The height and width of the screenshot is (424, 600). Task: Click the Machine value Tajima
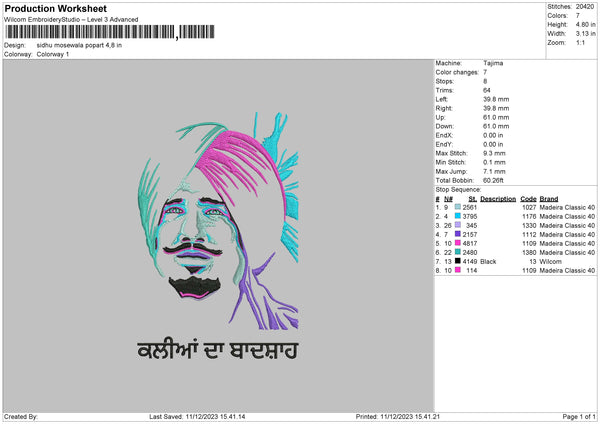point(493,63)
